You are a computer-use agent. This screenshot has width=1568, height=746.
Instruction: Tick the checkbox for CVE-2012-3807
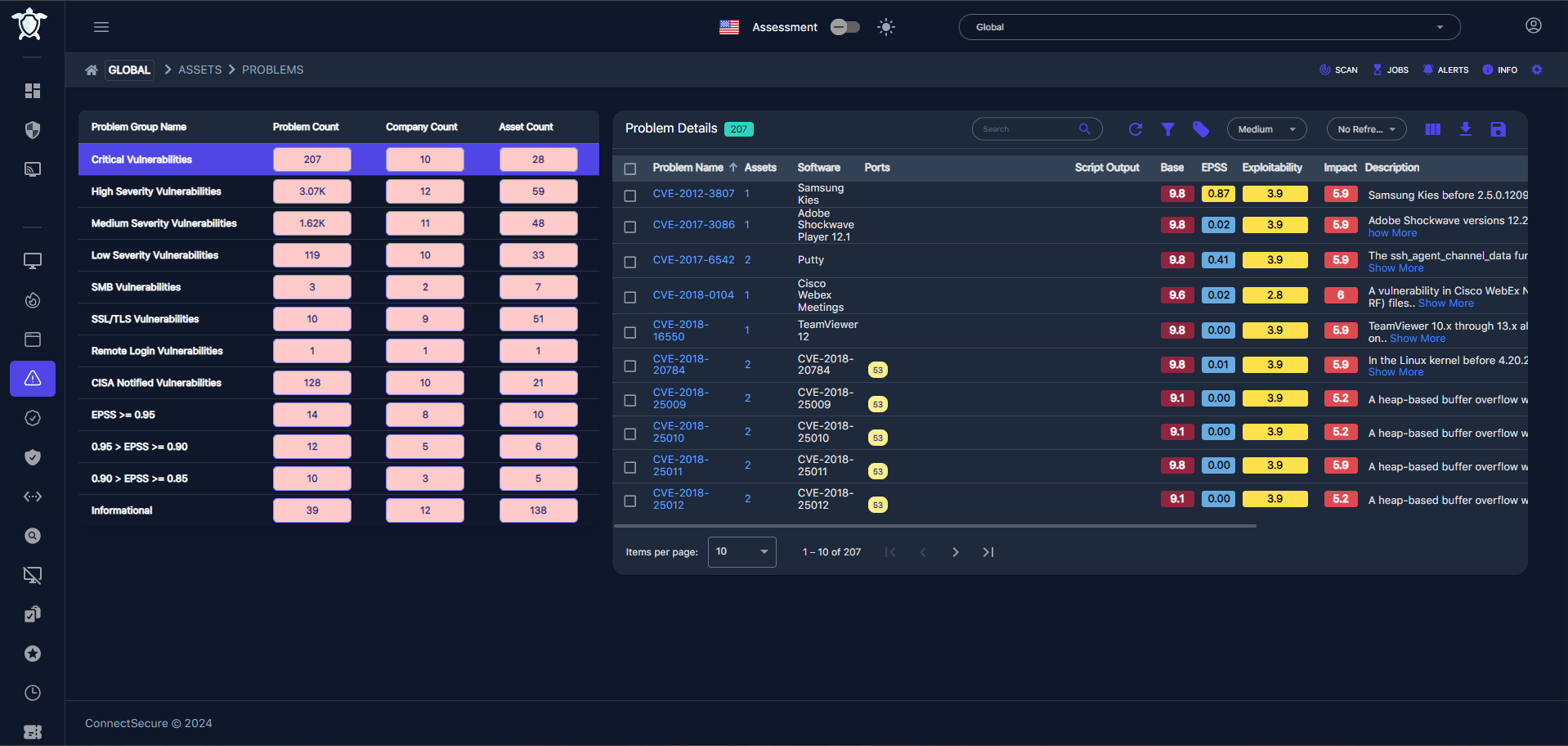(x=630, y=196)
